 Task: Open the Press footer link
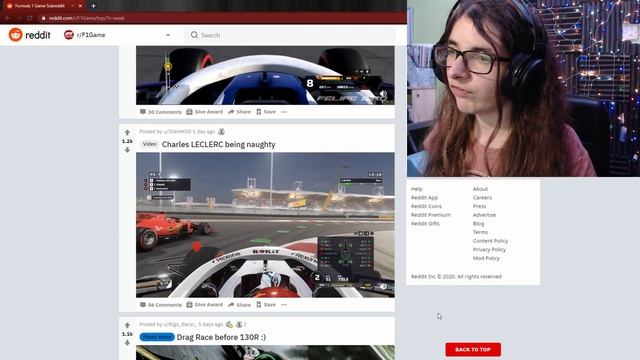[x=479, y=206]
